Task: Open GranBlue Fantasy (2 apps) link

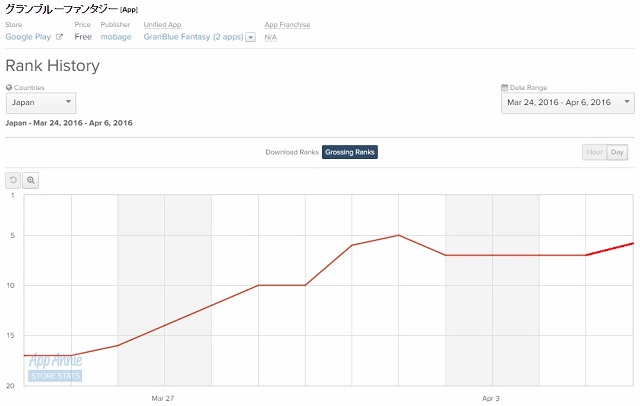Action: click(193, 37)
